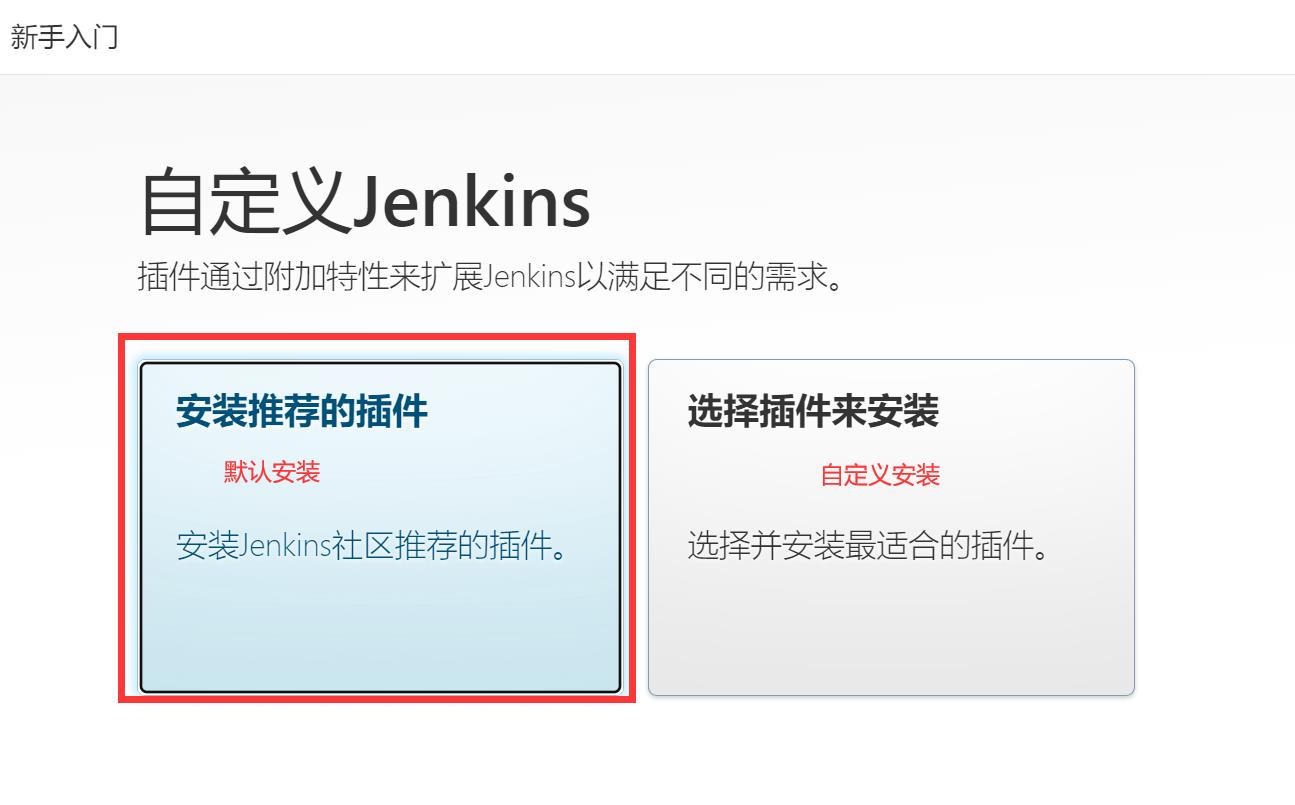Click empty area of the gray plugin card

coord(891,630)
